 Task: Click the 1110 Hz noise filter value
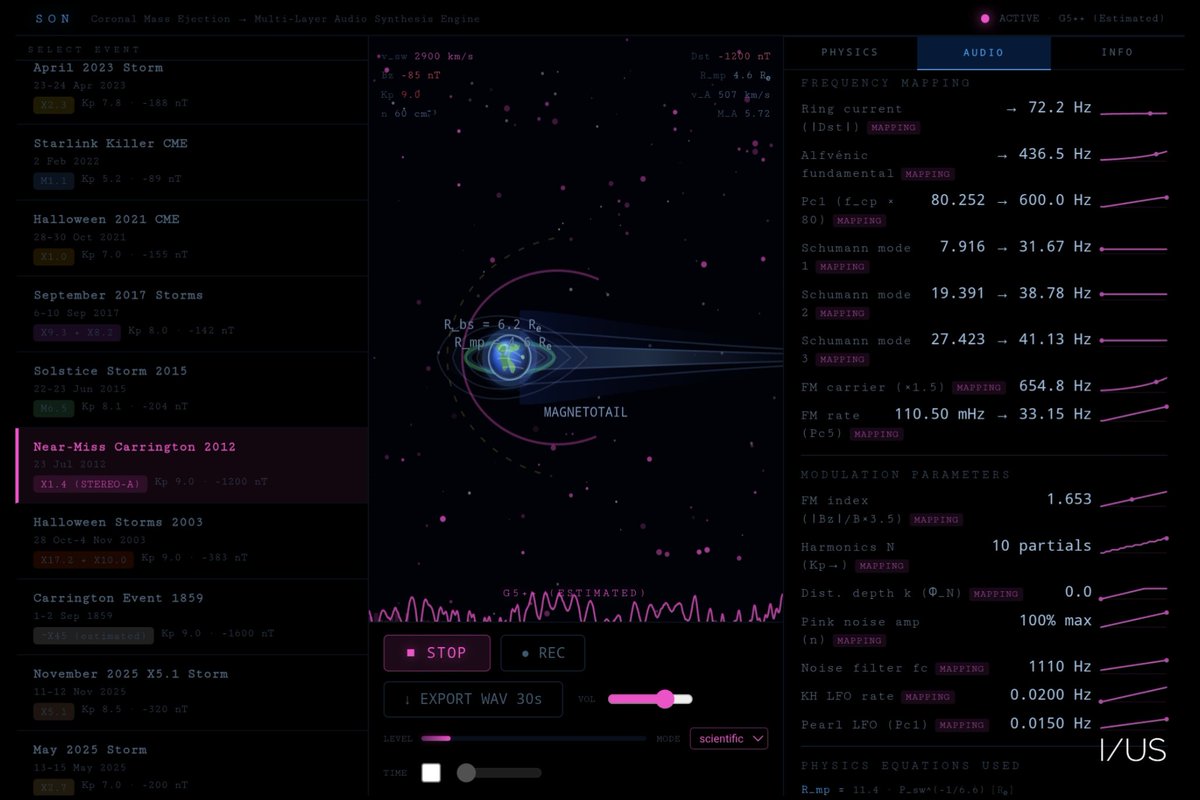point(1060,666)
